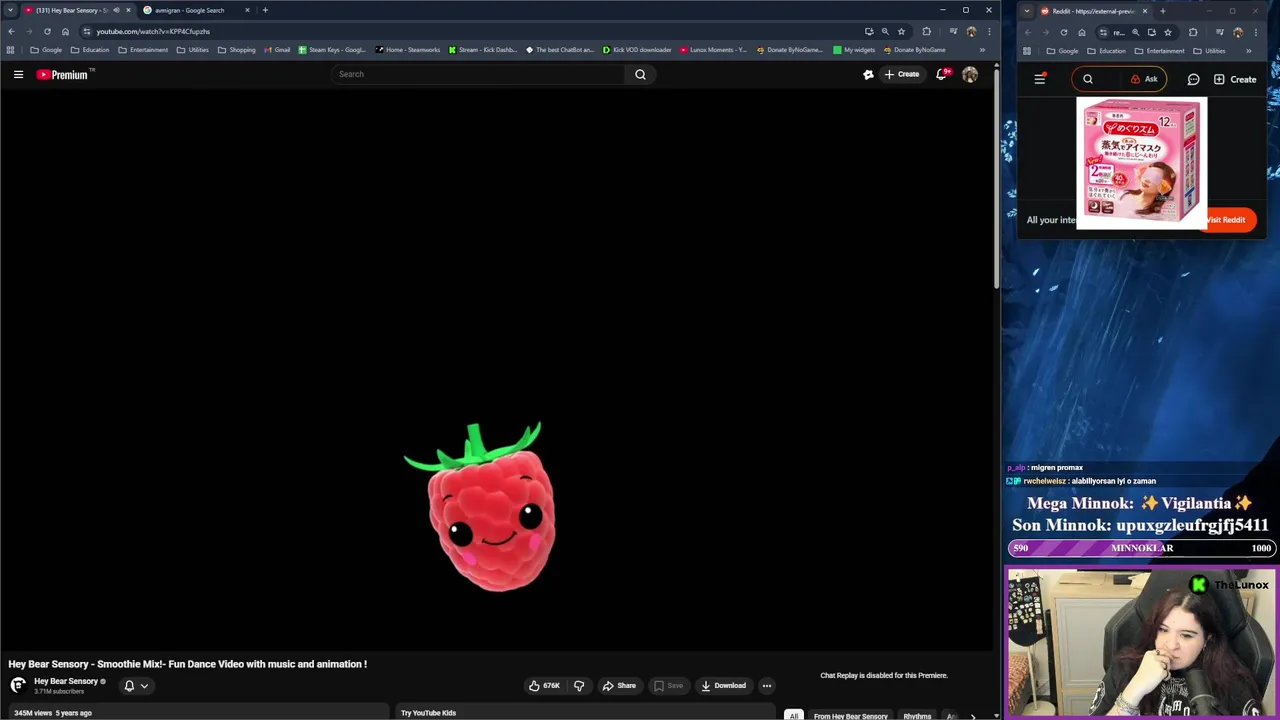Open Reddit hamburger menu
Viewport: 1280px width, 720px height.
[x=1039, y=79]
